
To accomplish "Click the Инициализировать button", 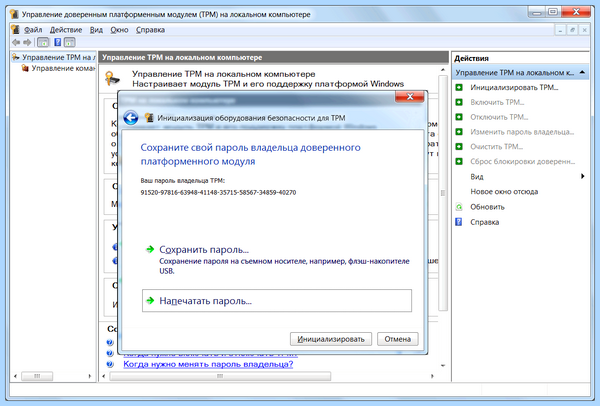I will [x=331, y=339].
